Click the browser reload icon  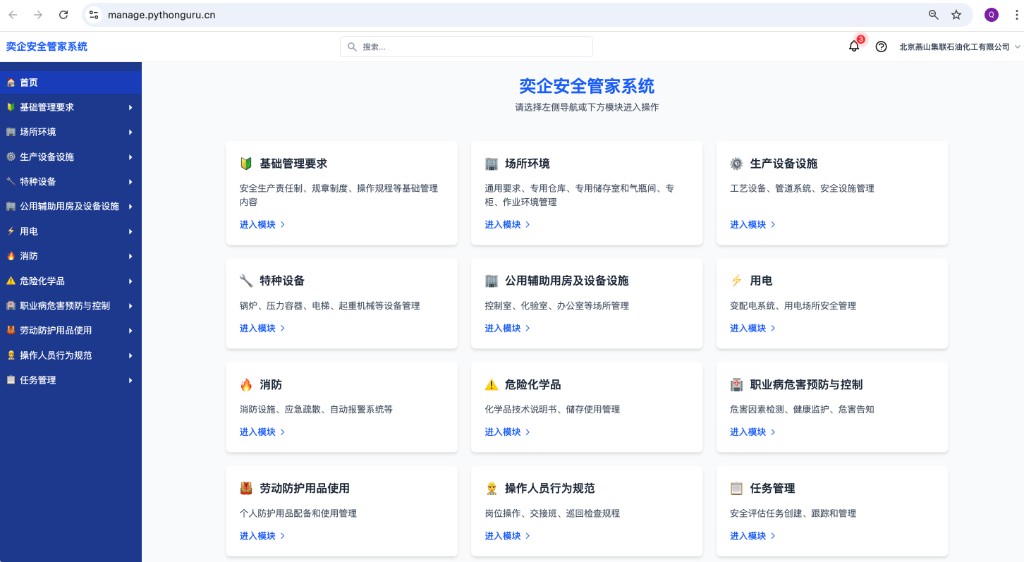pyautogui.click(x=63, y=14)
